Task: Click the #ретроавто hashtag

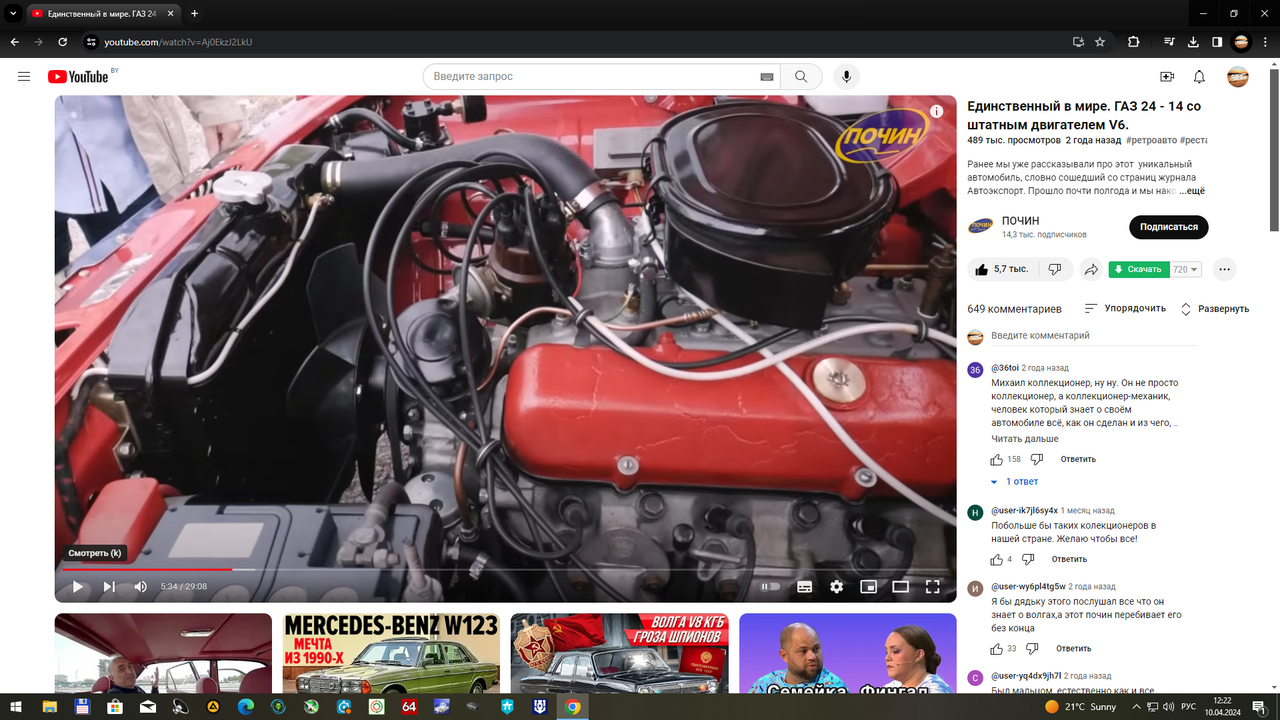Action: pyautogui.click(x=1152, y=141)
